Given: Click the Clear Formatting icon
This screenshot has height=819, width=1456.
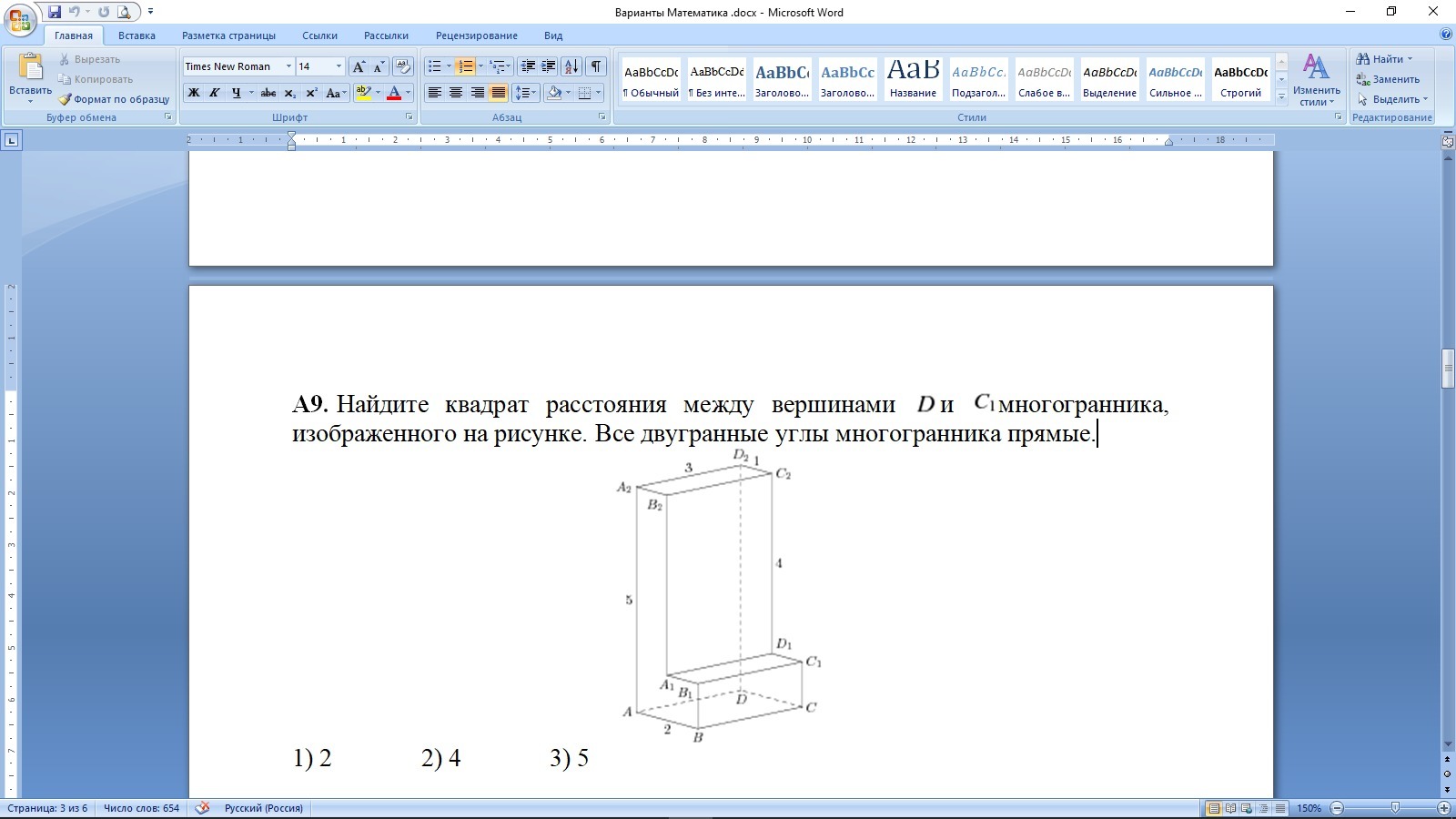Looking at the screenshot, I should (403, 66).
